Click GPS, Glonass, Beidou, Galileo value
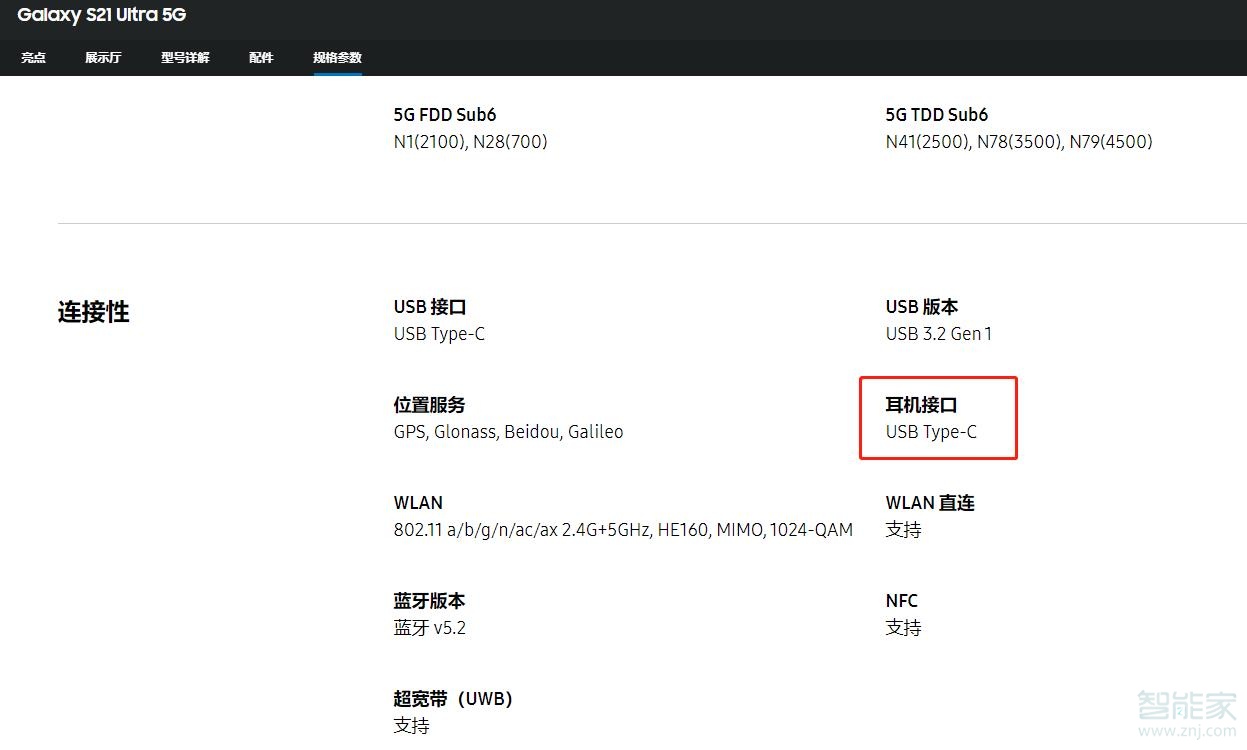Screen dimensions: 1247x750 point(509,432)
